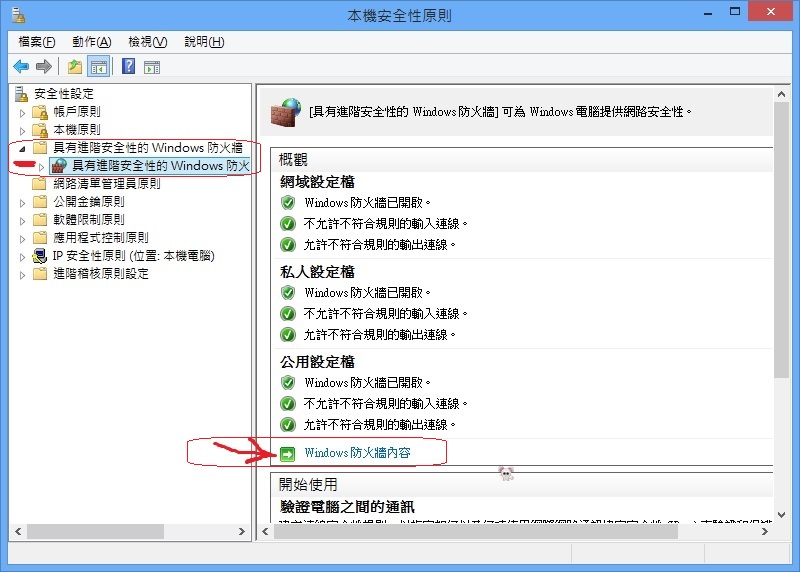800x572 pixels.
Task: Open the 說明(H) menu
Action: [204, 42]
